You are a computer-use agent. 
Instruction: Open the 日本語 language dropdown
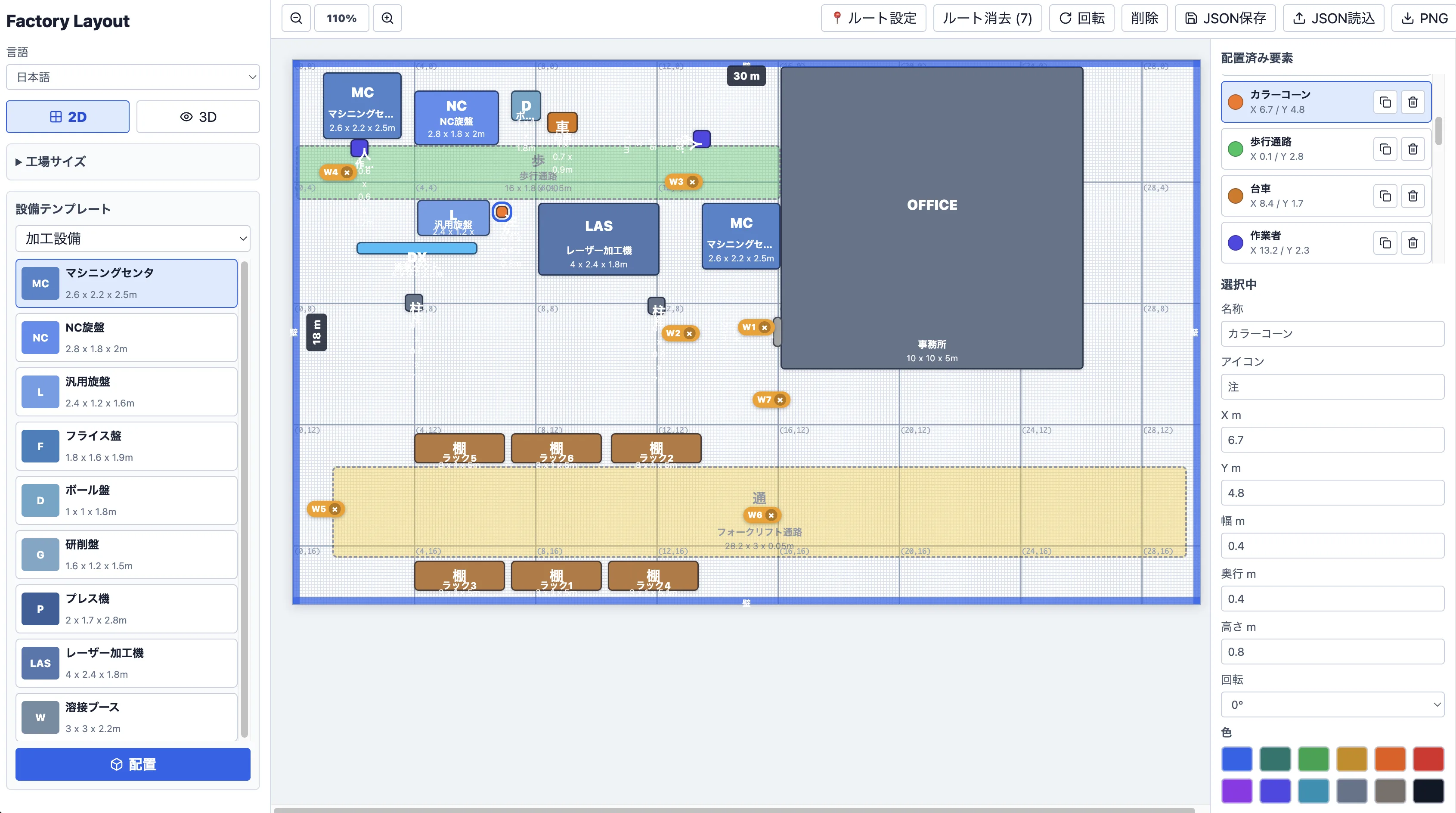133,77
